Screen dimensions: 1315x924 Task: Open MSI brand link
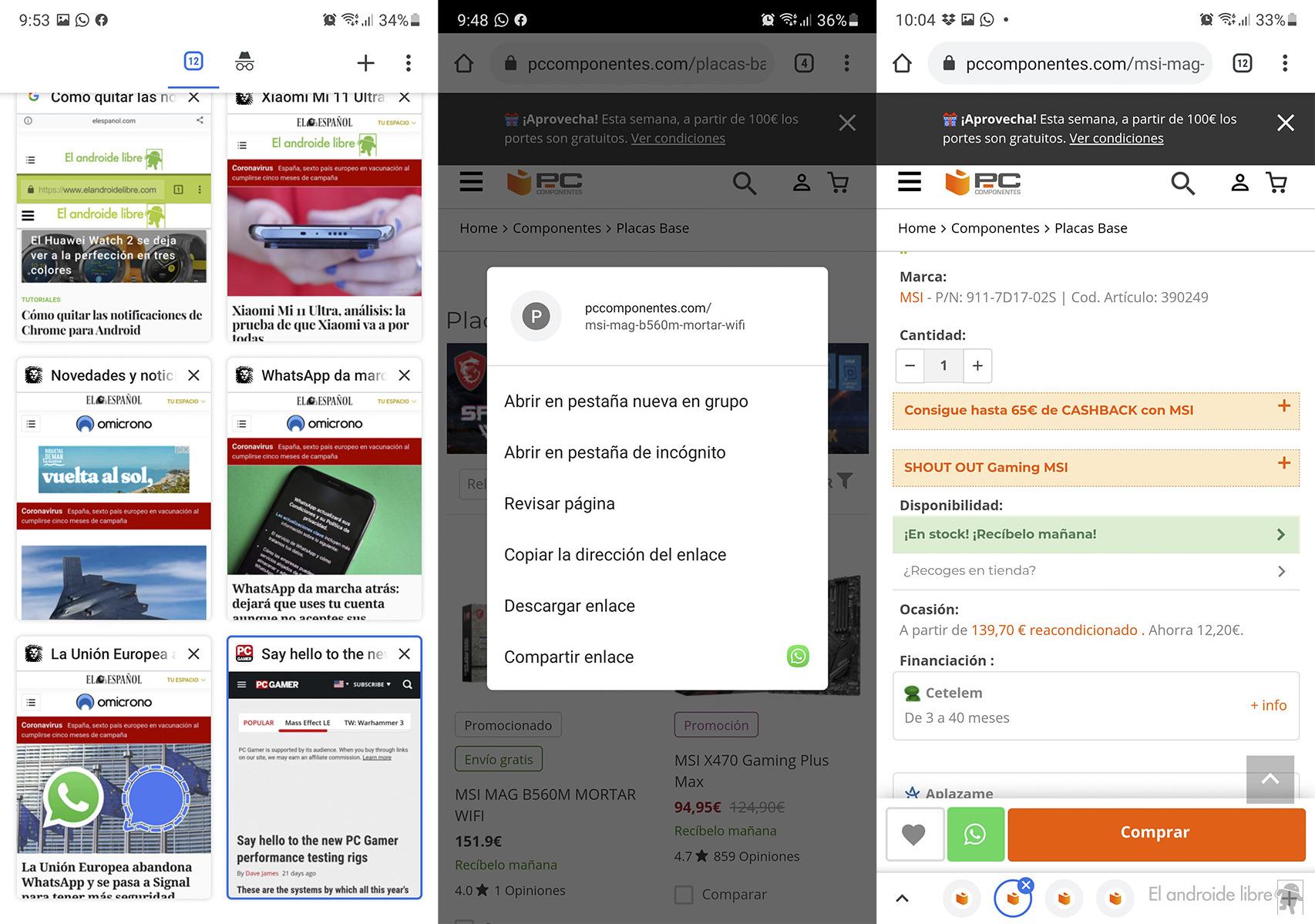(911, 297)
